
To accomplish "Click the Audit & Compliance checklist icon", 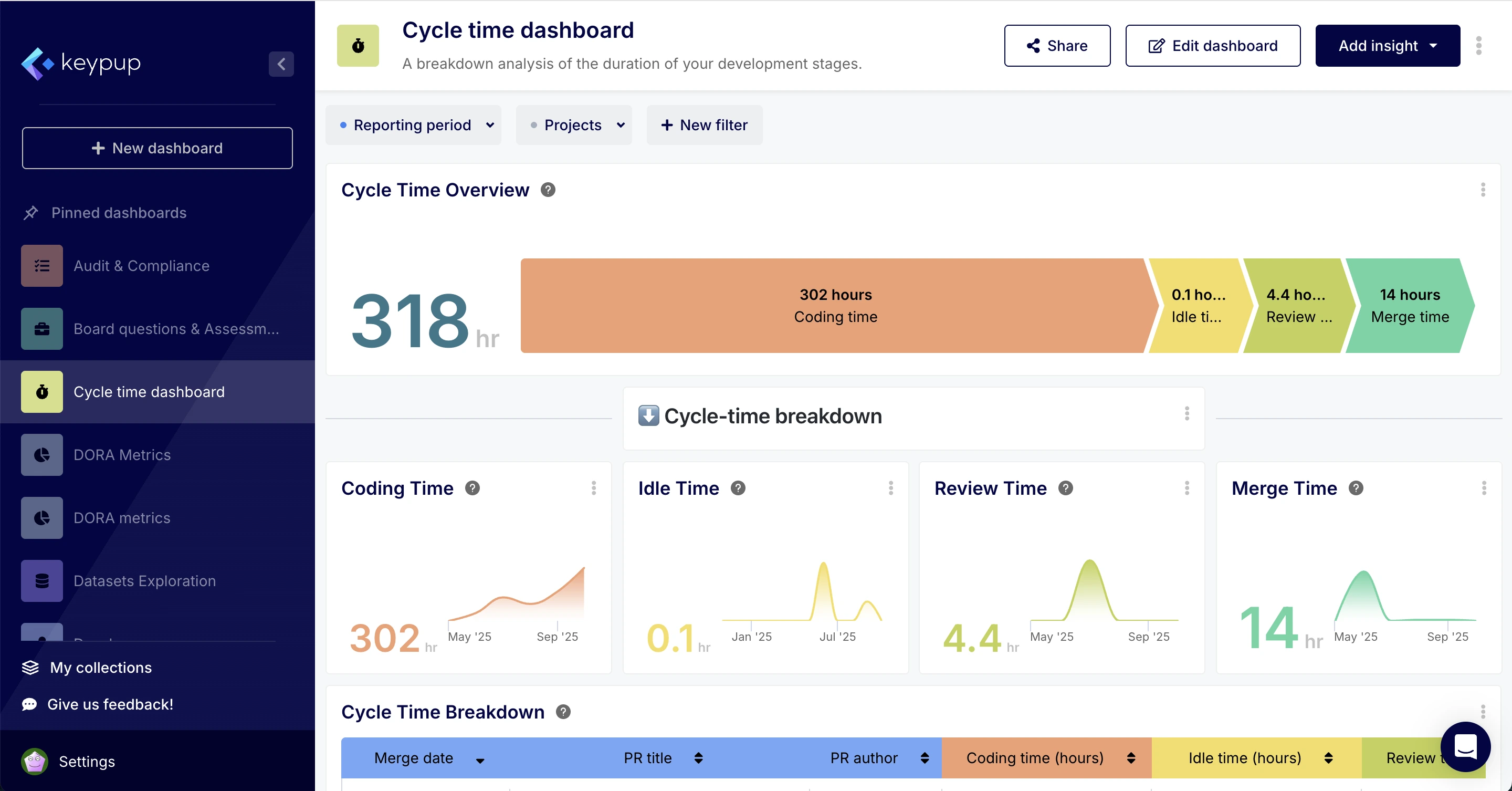I will point(41,265).
